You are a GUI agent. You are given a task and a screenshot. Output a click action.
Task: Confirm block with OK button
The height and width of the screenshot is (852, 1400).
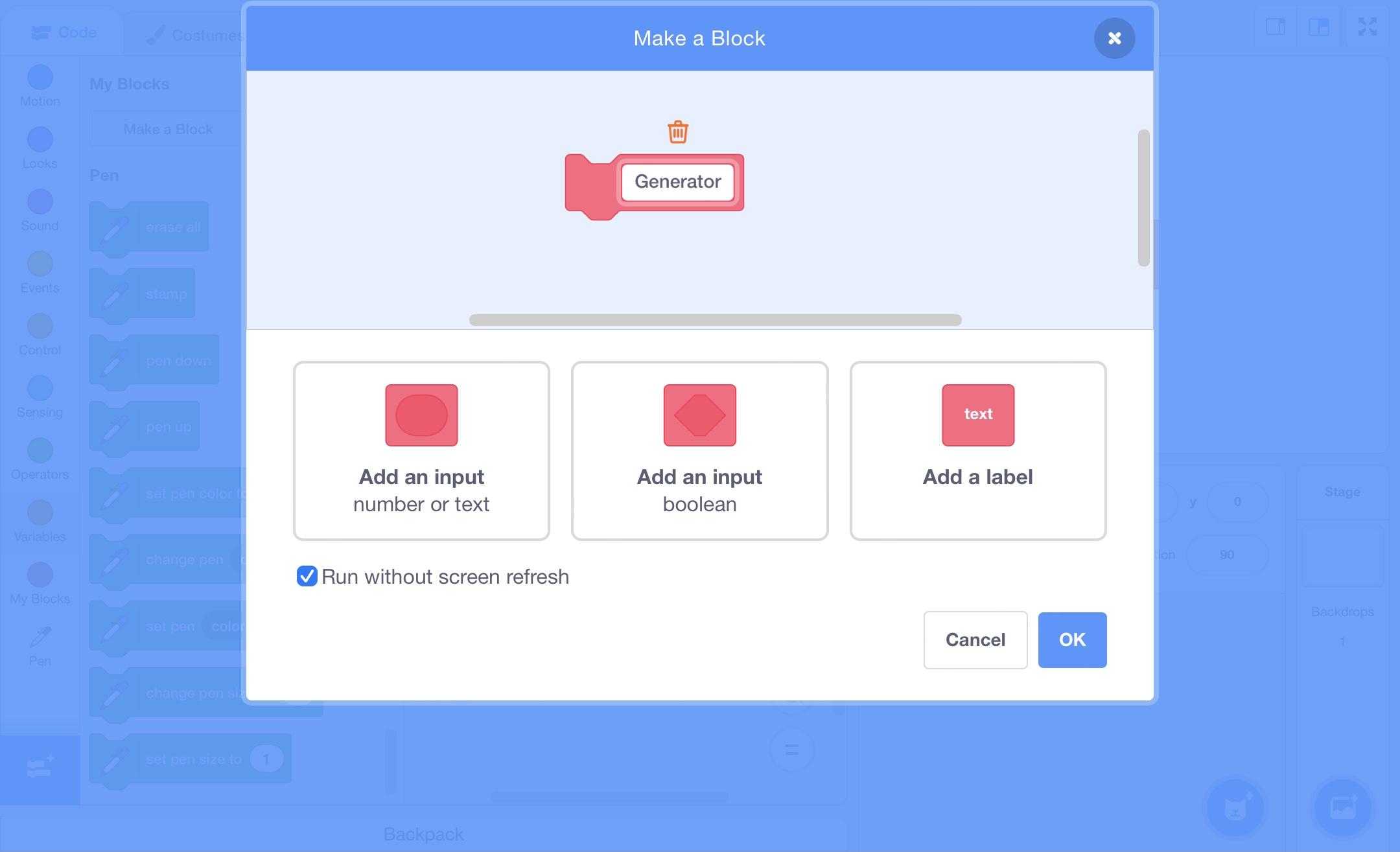point(1072,639)
